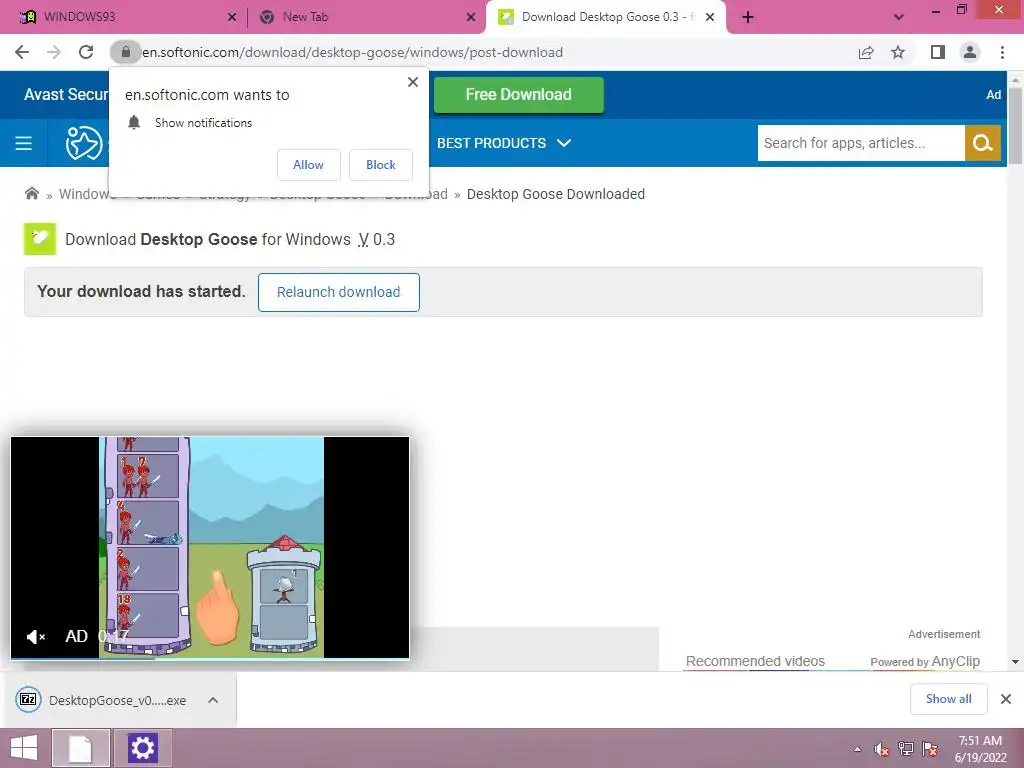Open the Softonic hamburger menu
The image size is (1024, 768).
tap(24, 143)
